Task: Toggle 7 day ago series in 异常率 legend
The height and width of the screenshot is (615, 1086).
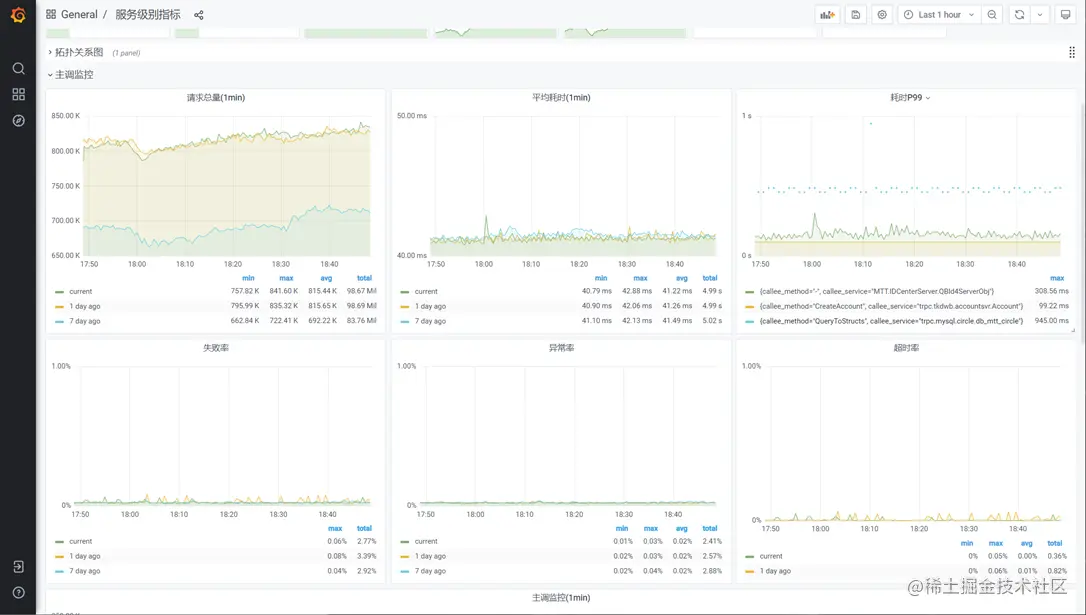Action: pyautogui.click(x=430, y=571)
